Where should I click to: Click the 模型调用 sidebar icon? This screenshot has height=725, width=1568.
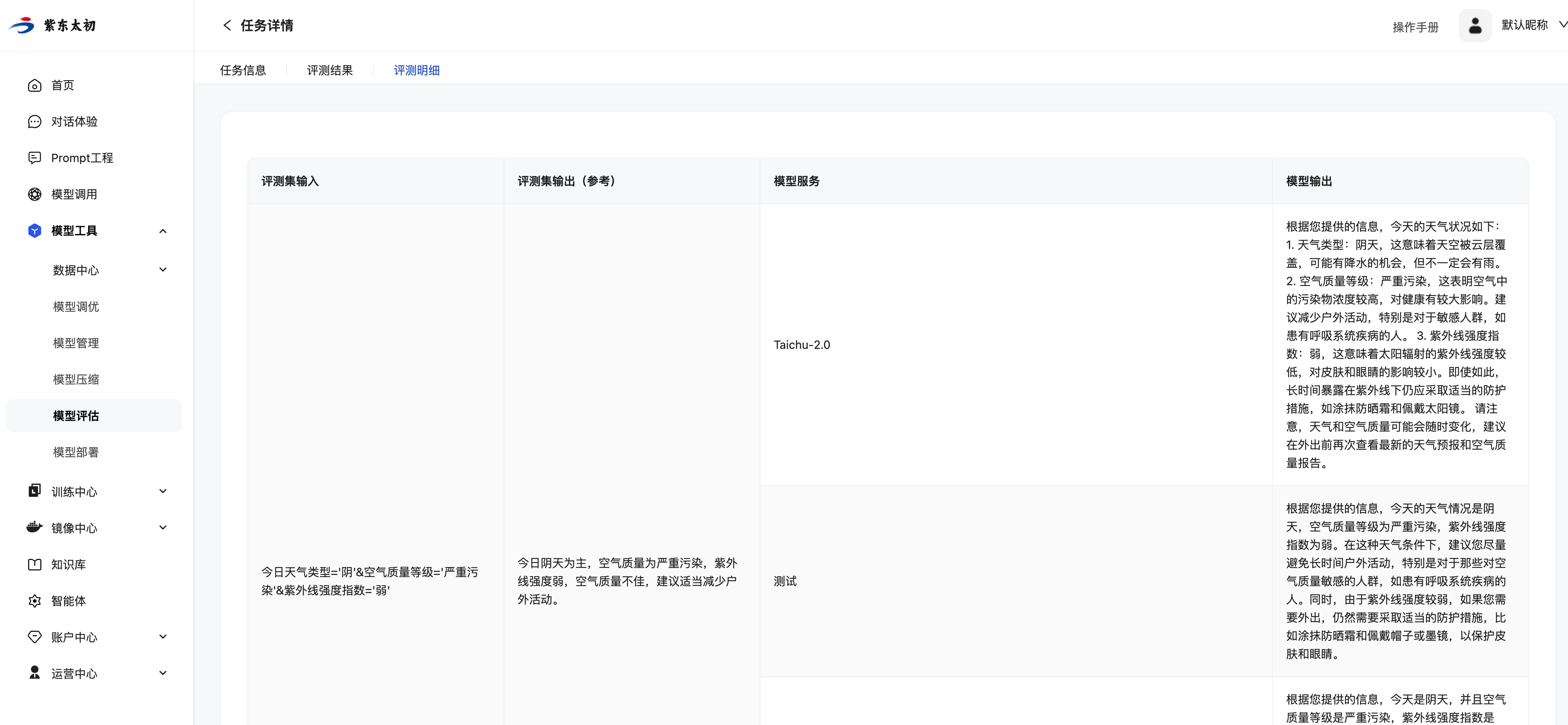(35, 195)
